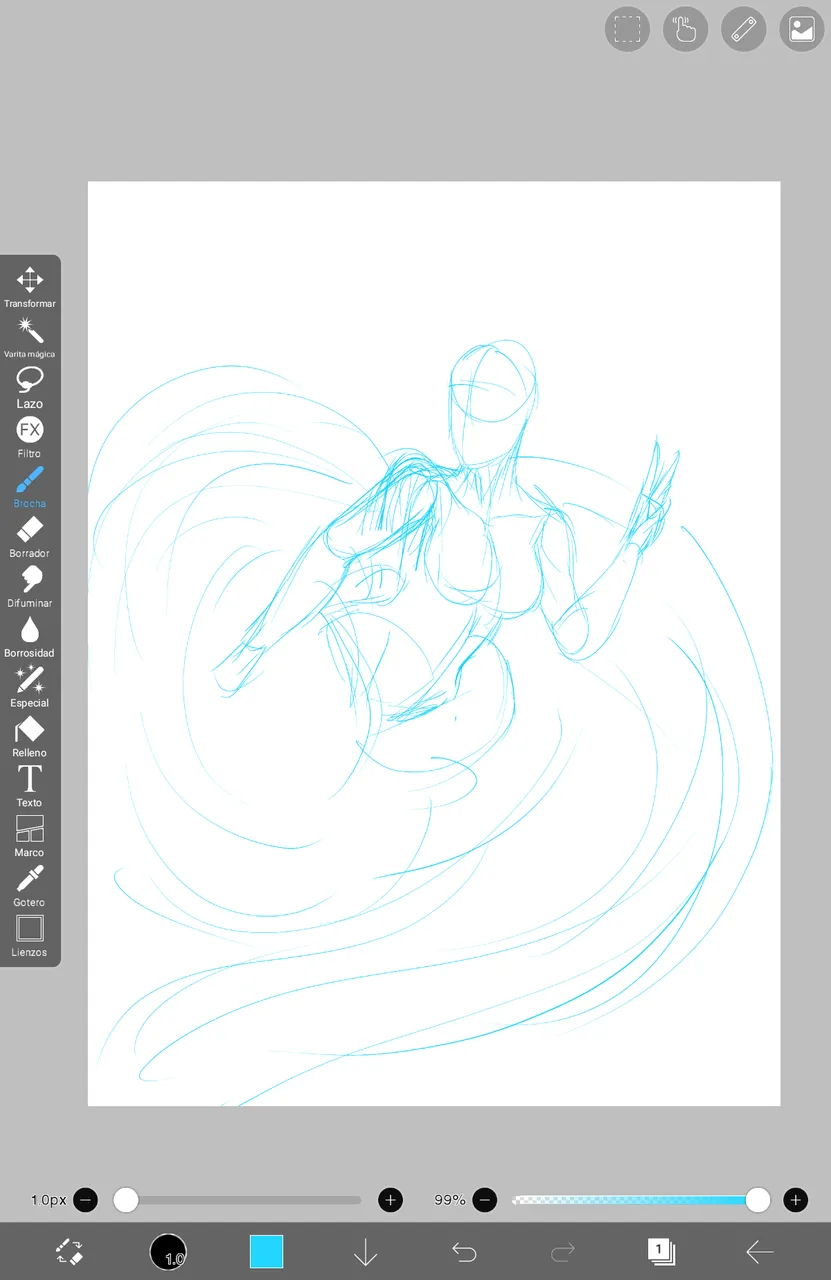Redo the last undone action
The image size is (831, 1280).
tap(563, 1251)
